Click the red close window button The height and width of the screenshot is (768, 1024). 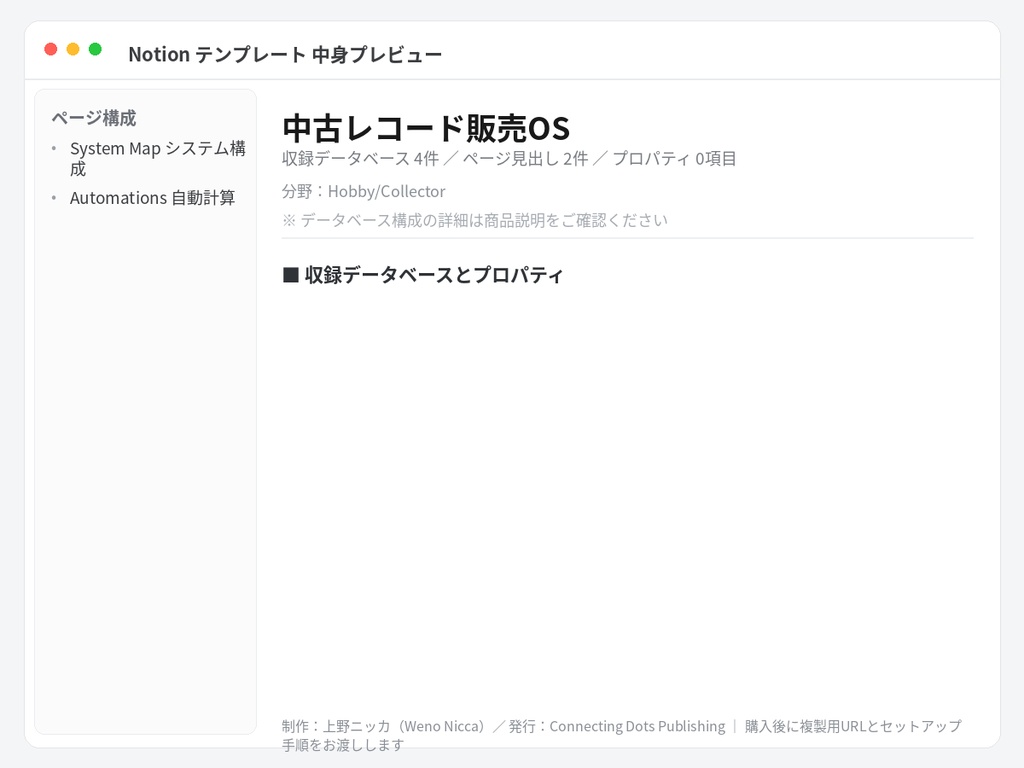coord(51,49)
